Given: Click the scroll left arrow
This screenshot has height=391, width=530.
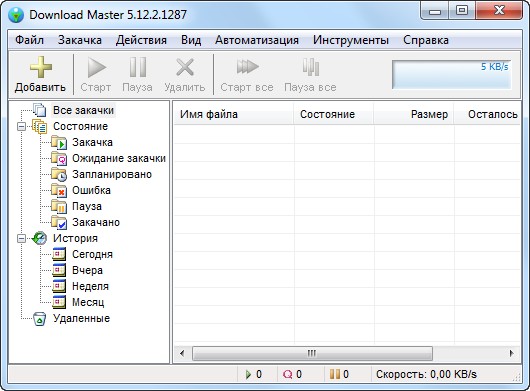Looking at the screenshot, I should [183, 353].
